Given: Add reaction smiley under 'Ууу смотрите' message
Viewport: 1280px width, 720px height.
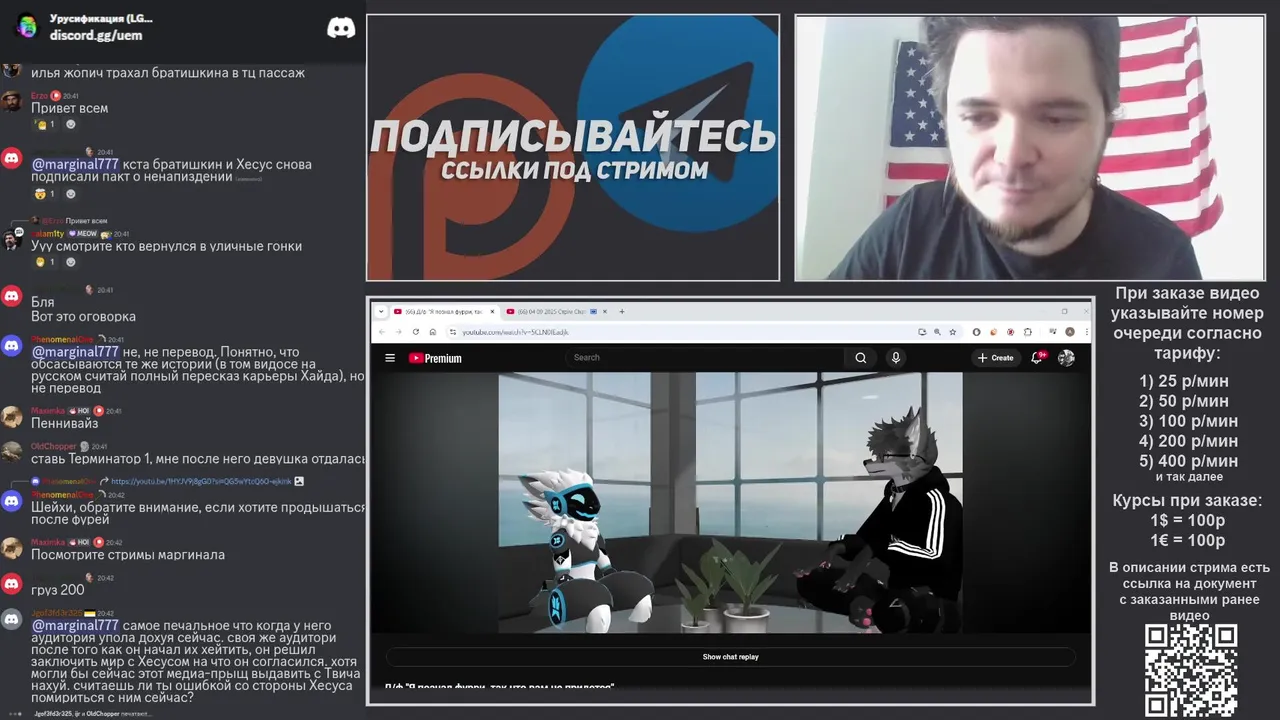Looking at the screenshot, I should (71, 263).
